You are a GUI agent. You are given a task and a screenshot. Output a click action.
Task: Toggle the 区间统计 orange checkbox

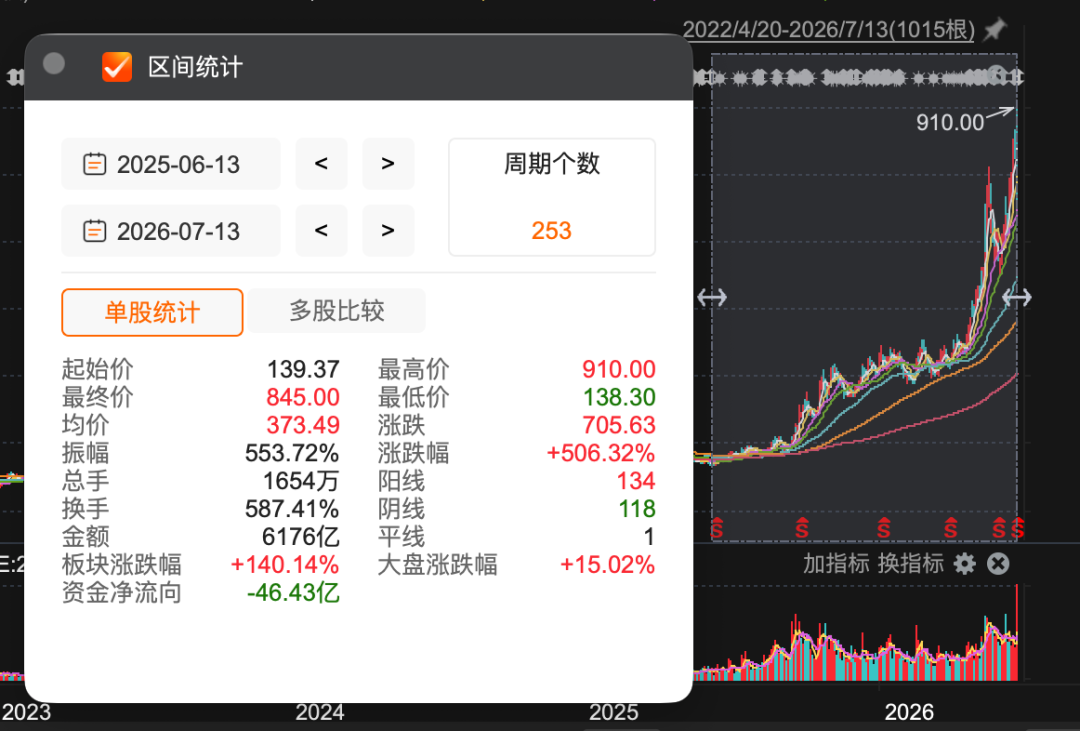point(116,67)
